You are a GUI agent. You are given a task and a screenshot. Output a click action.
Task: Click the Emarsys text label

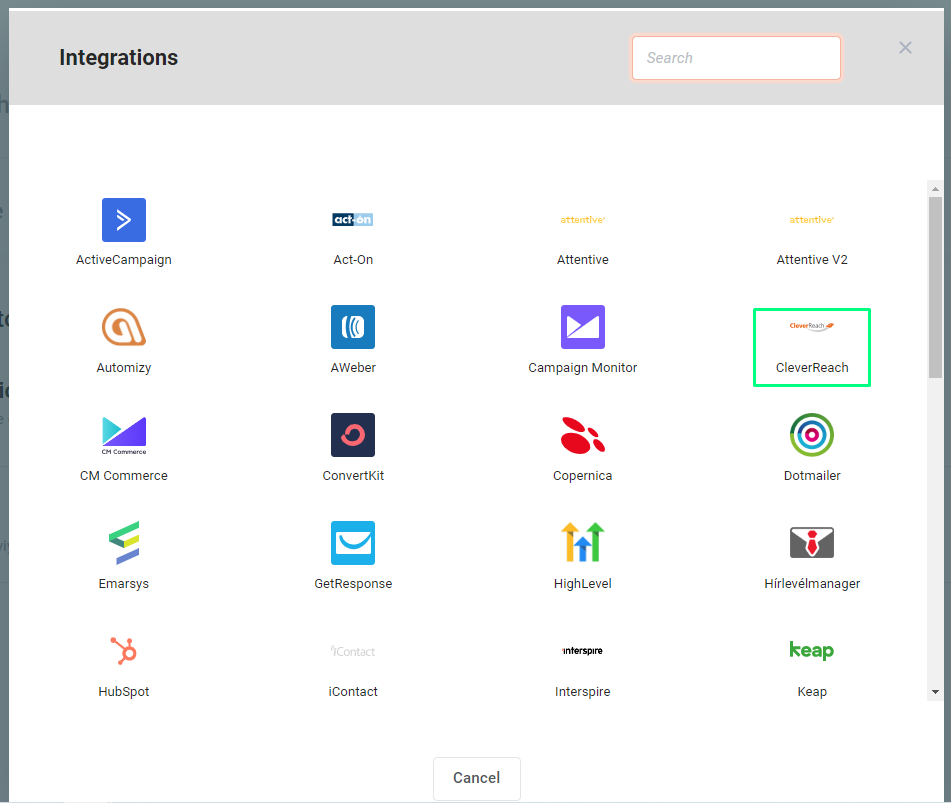124,583
